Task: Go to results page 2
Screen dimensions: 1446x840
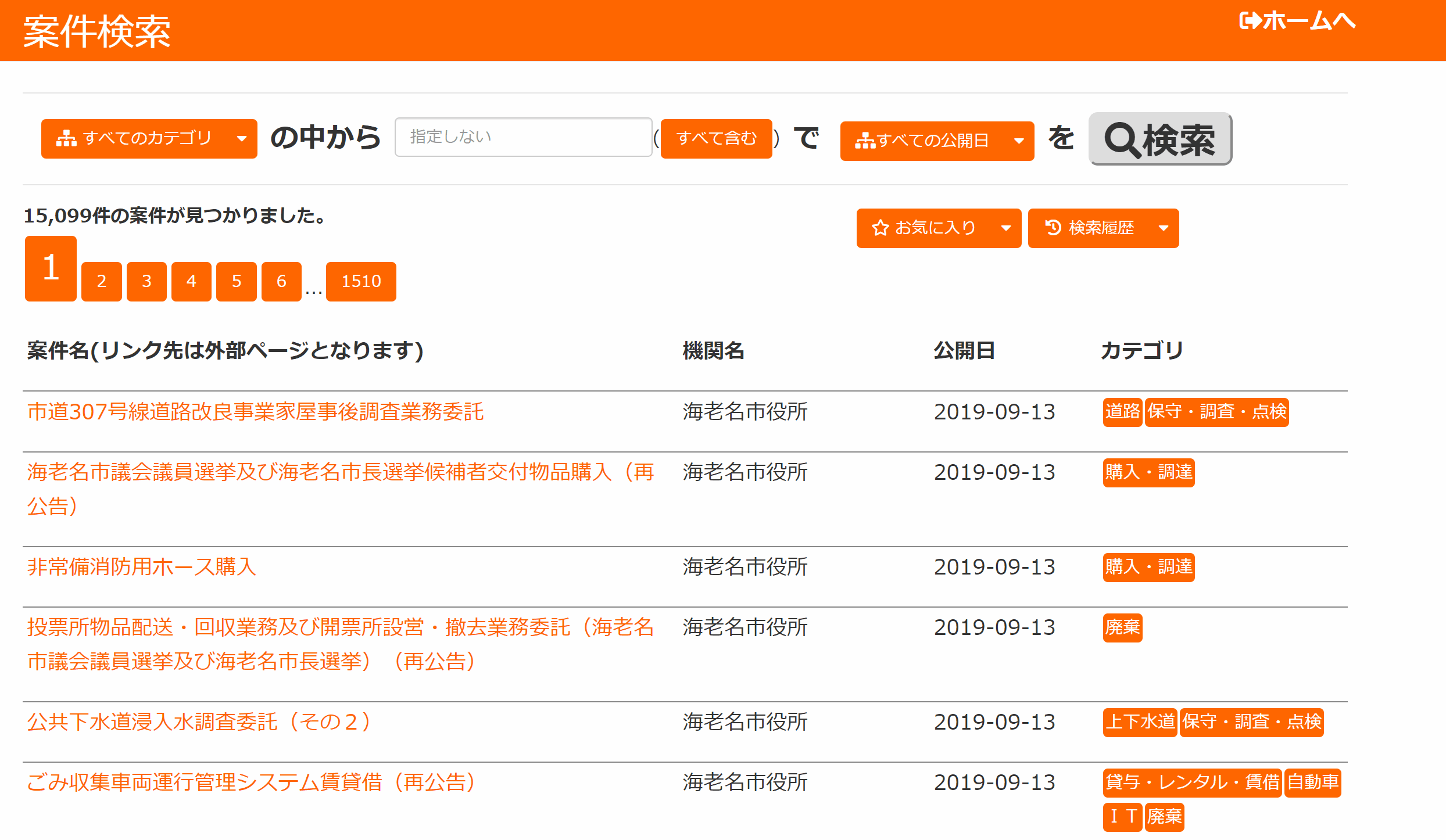Action: point(102,282)
